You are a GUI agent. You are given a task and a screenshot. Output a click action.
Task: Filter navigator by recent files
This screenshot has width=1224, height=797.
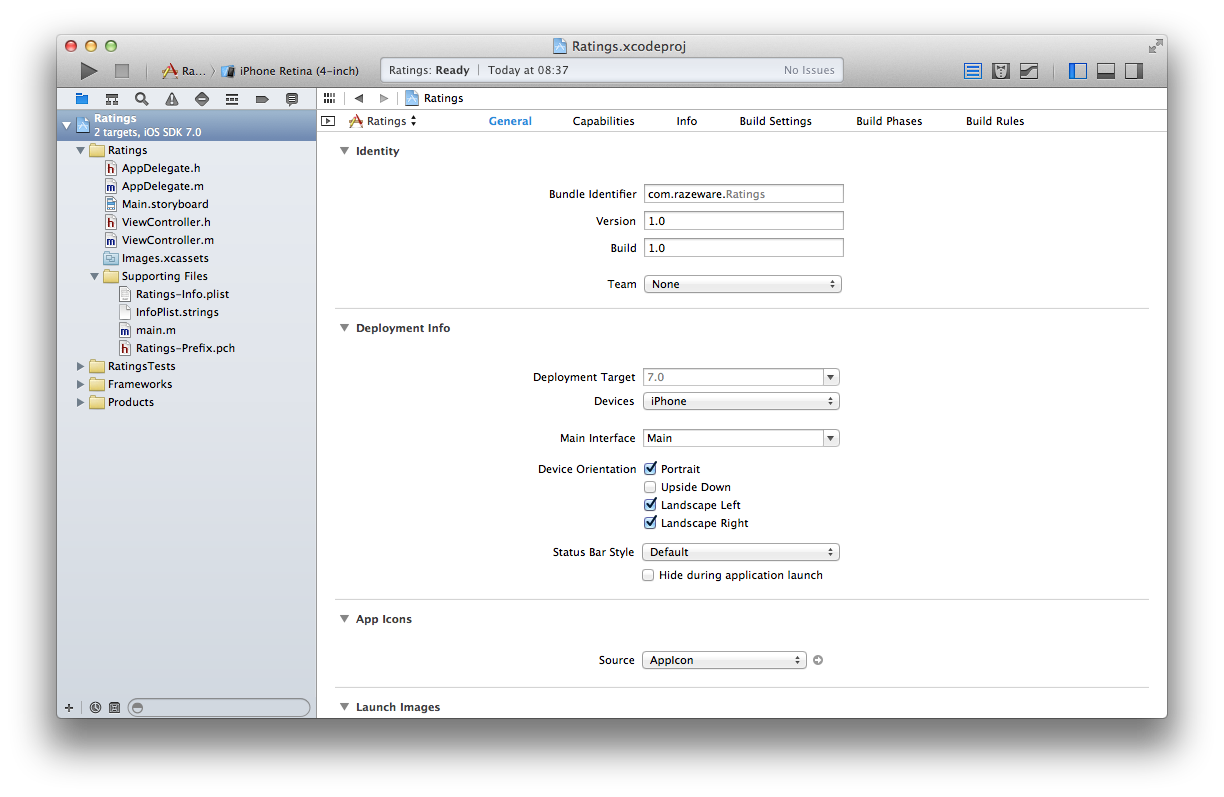(95, 707)
